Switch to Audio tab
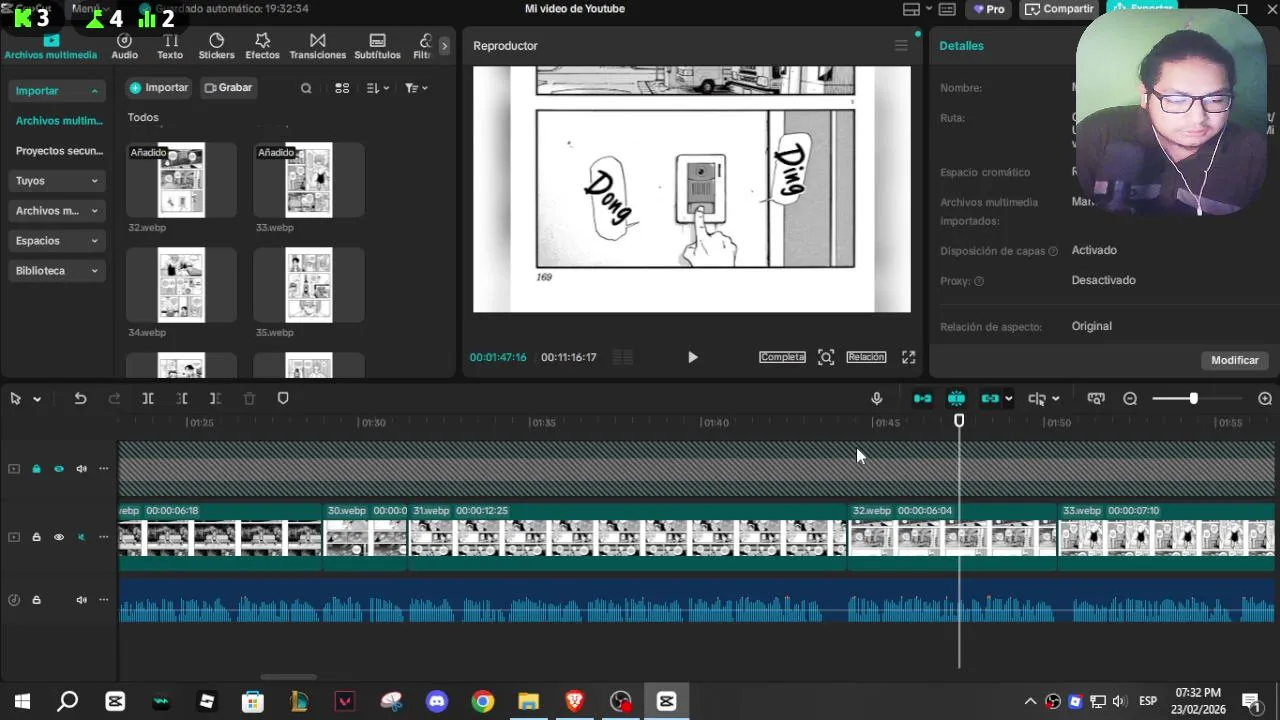 pyautogui.click(x=125, y=46)
